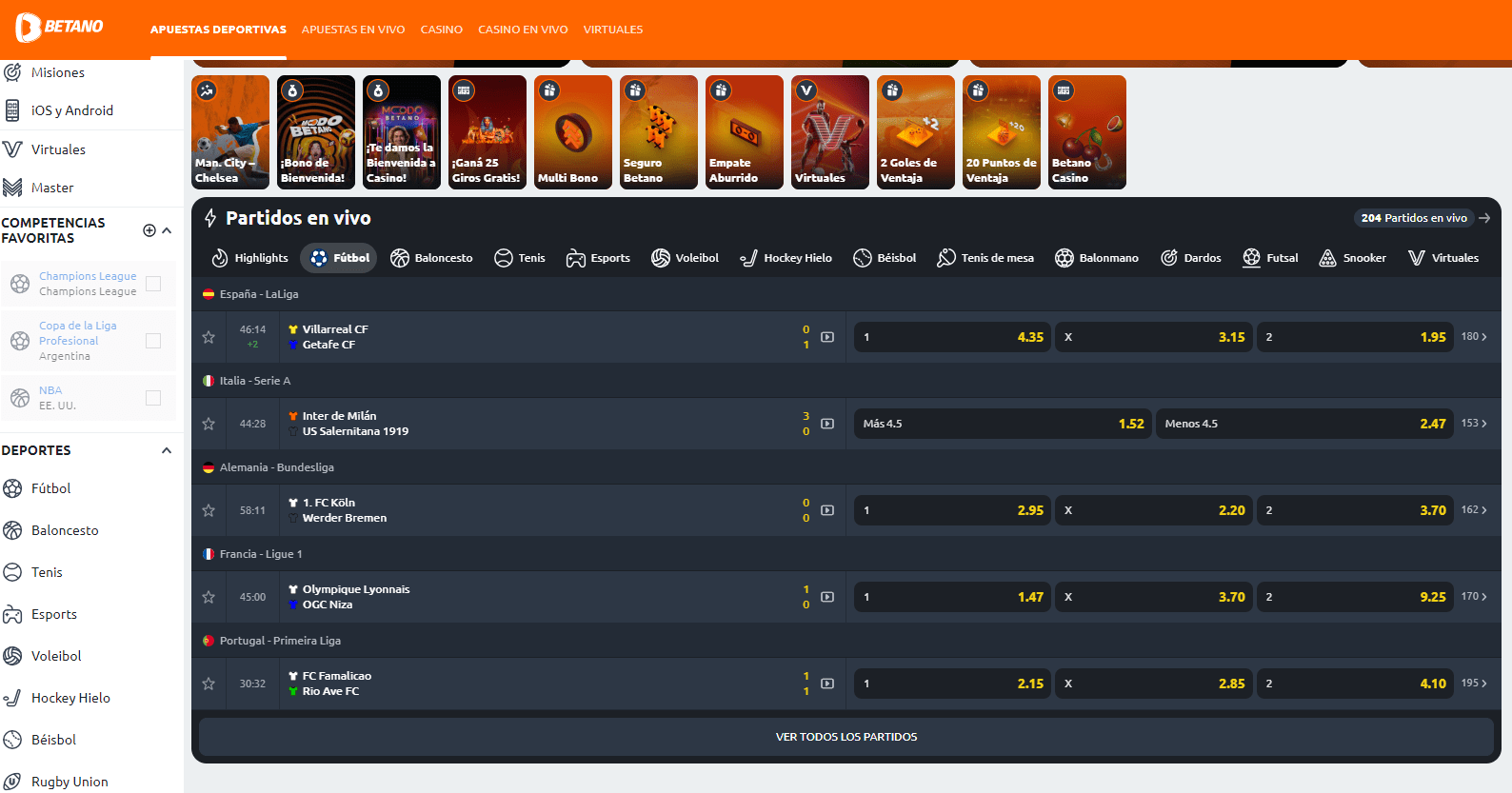Star the Olympique Lyonnais vs OGC Niza match
Screen dimensions: 1512x793
[x=209, y=597]
